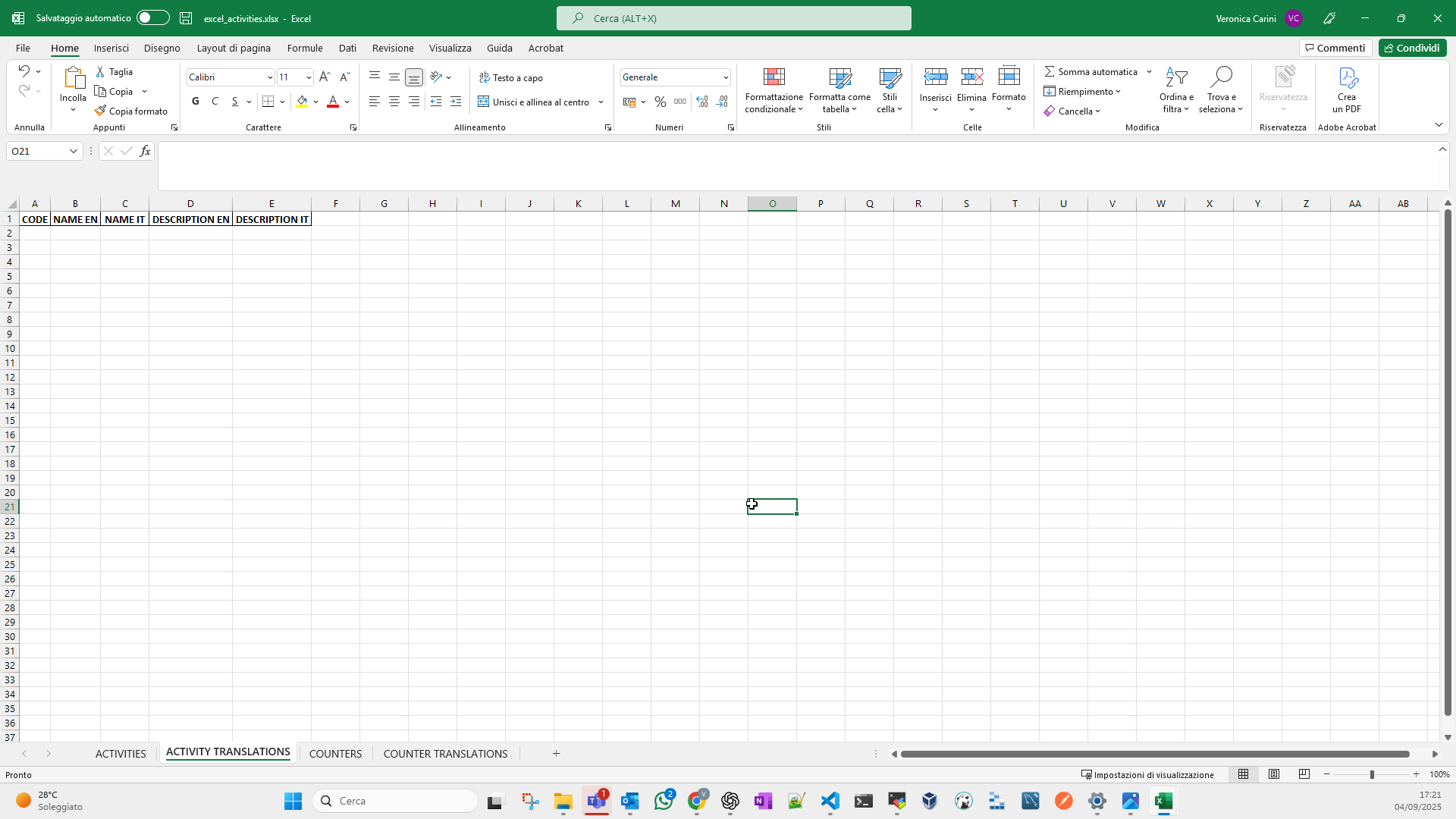Viewport: 1456px width, 819px height.
Task: Click the Condividi button
Action: pyautogui.click(x=1412, y=48)
